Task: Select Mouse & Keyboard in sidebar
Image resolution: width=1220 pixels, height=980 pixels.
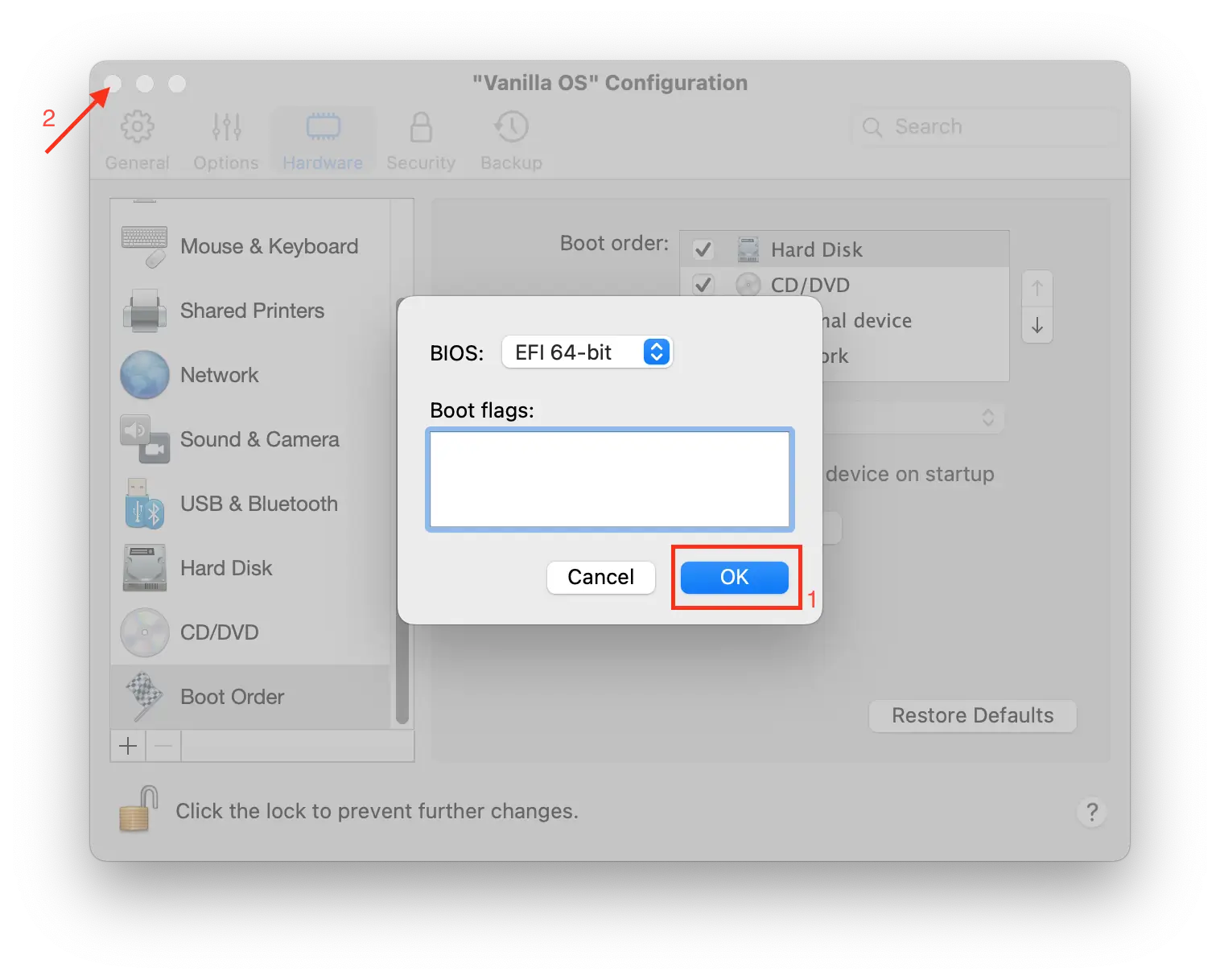Action: [x=250, y=246]
